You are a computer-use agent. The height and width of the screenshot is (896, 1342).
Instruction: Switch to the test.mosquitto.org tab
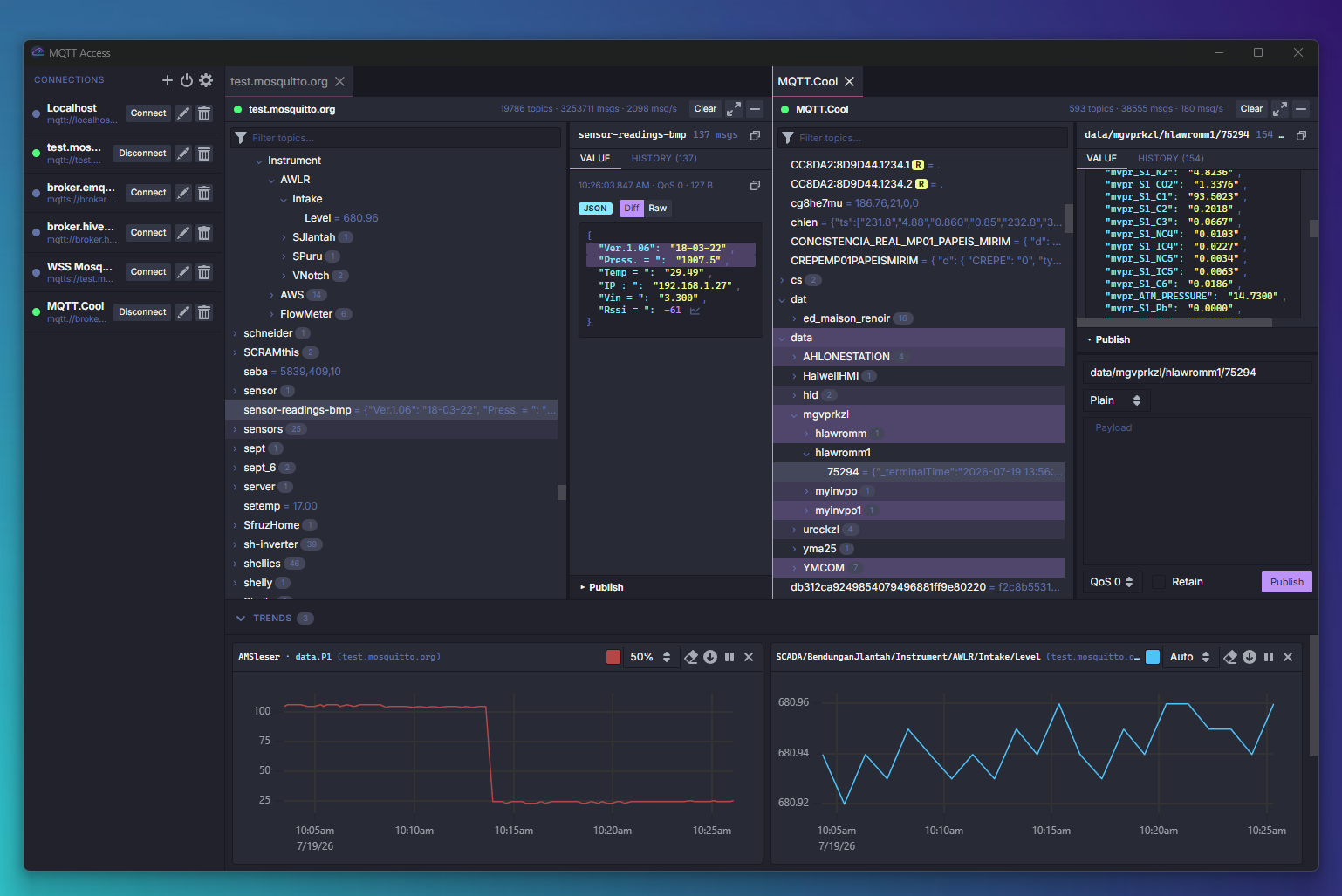pyautogui.click(x=279, y=81)
